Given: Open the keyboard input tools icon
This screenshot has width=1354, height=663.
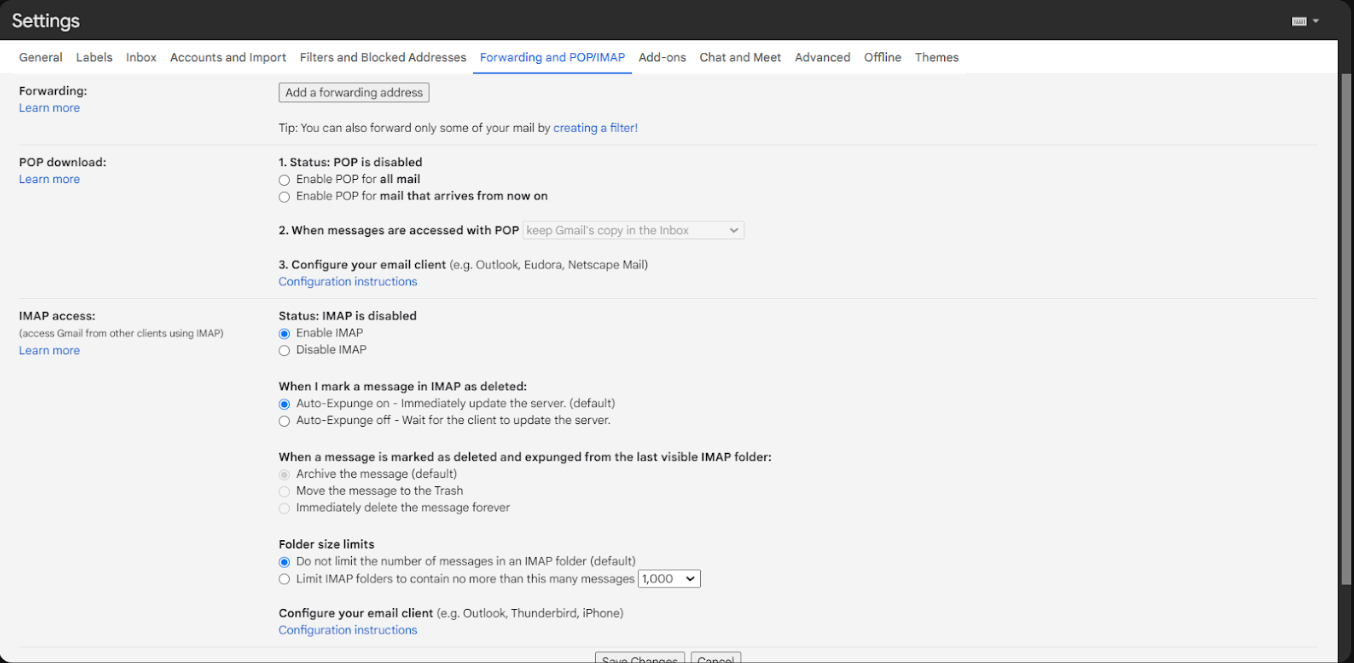Looking at the screenshot, I should tap(1299, 21).
